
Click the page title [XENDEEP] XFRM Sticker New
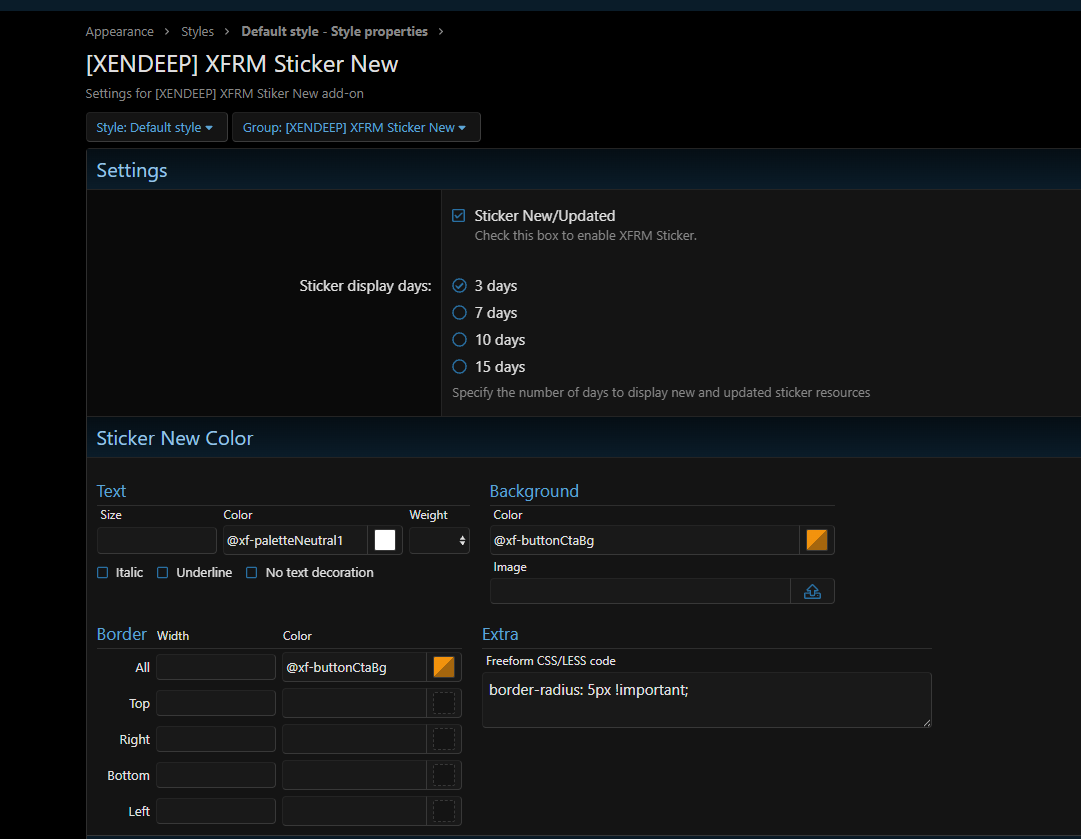pyautogui.click(x=242, y=64)
